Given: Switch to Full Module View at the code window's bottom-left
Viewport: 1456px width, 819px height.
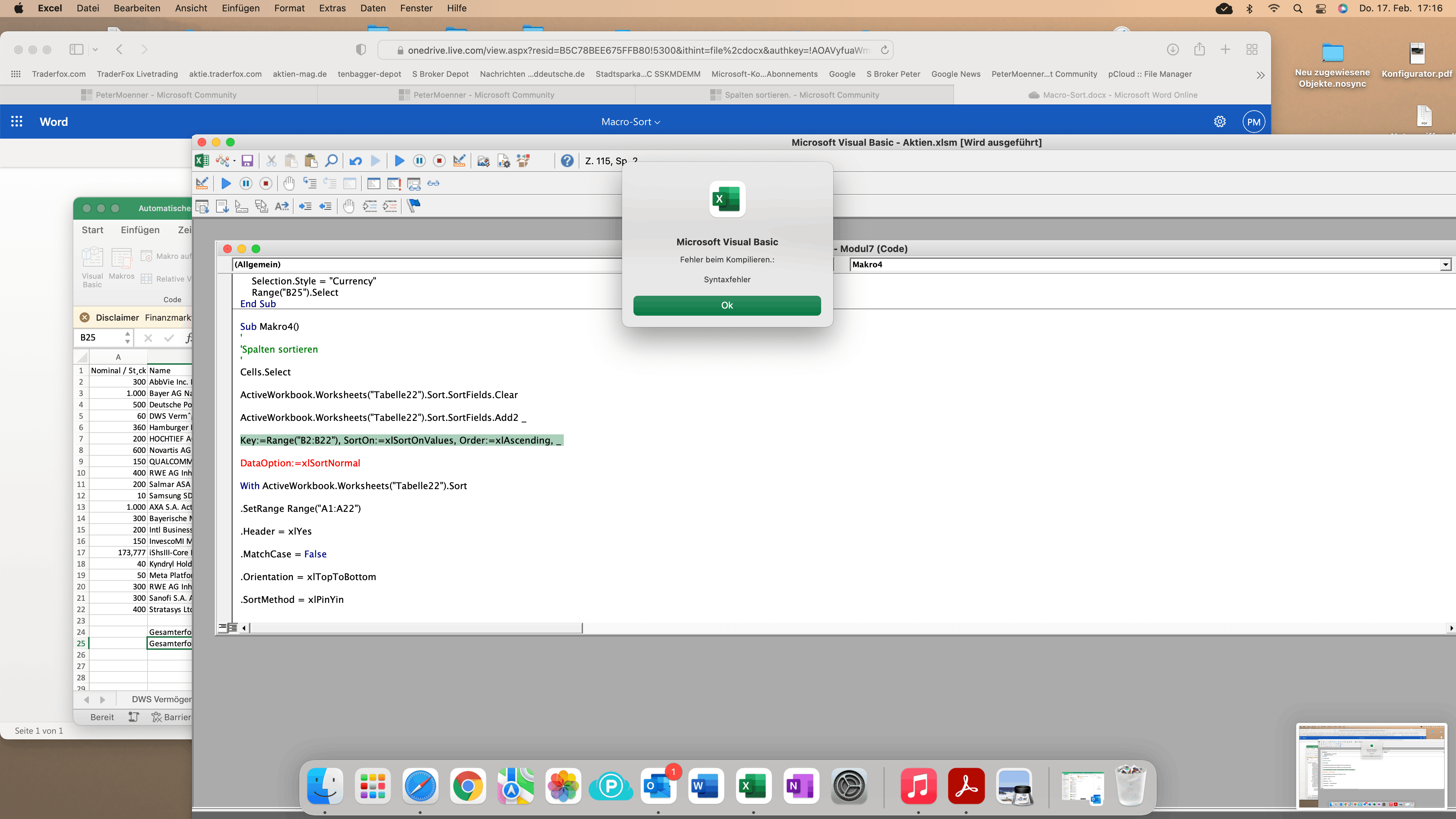Looking at the screenshot, I should (232, 627).
